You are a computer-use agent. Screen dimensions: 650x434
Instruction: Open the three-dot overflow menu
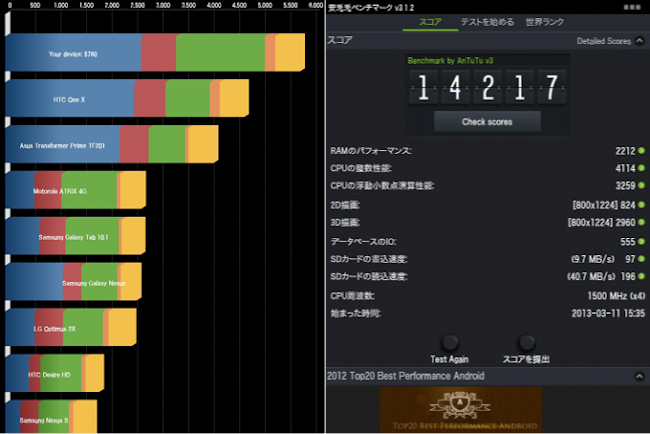pos(632,7)
